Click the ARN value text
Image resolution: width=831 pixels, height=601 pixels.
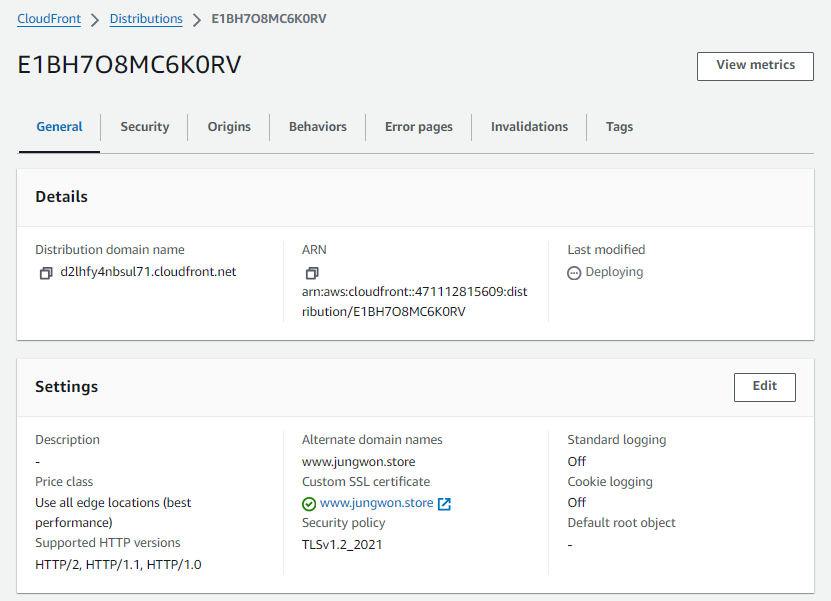click(414, 302)
